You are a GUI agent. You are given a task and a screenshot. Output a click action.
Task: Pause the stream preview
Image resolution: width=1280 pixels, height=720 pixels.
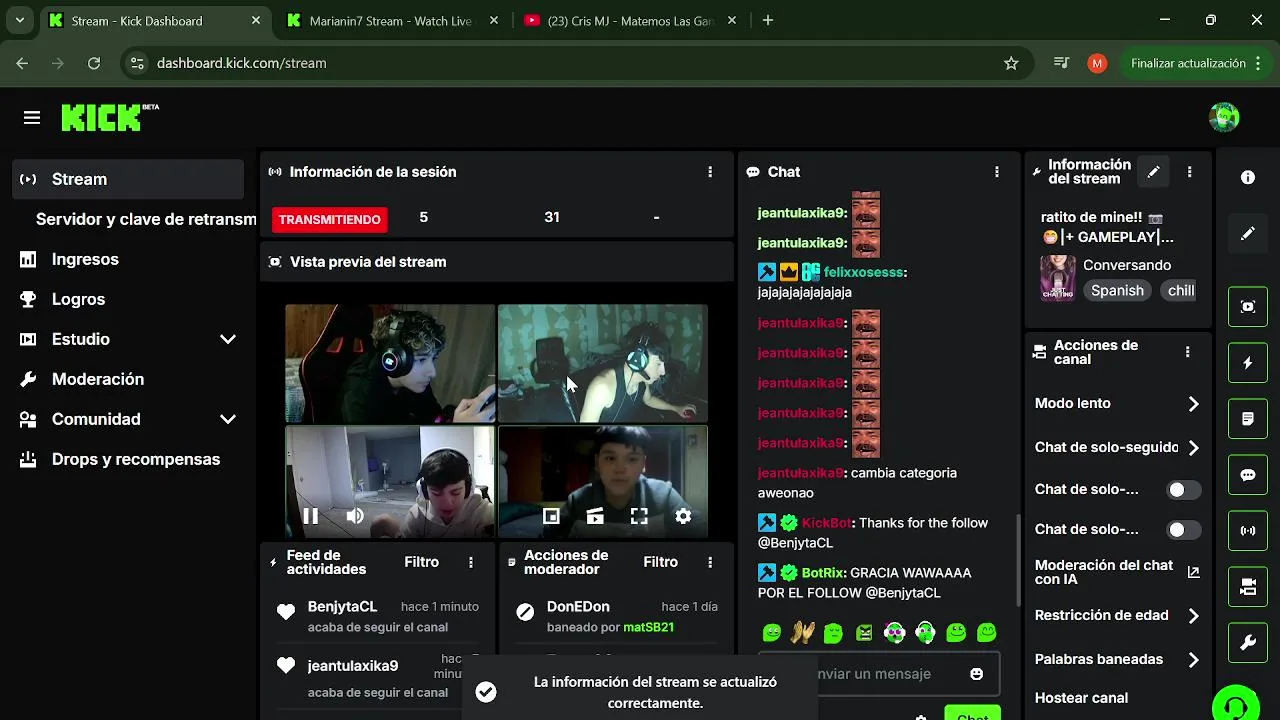point(311,516)
